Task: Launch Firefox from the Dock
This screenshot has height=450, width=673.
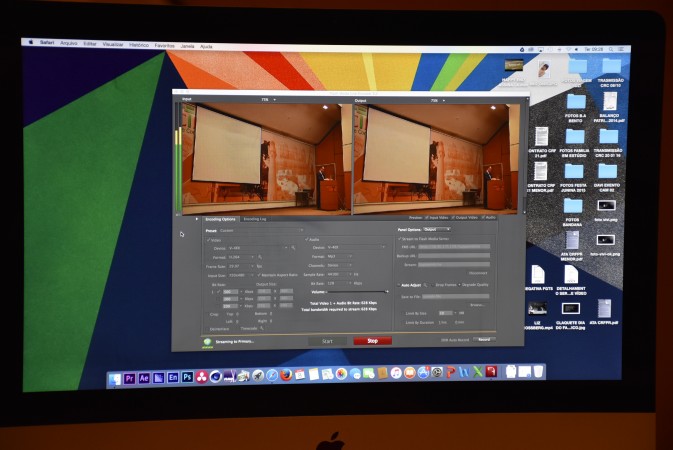Action: click(x=286, y=375)
